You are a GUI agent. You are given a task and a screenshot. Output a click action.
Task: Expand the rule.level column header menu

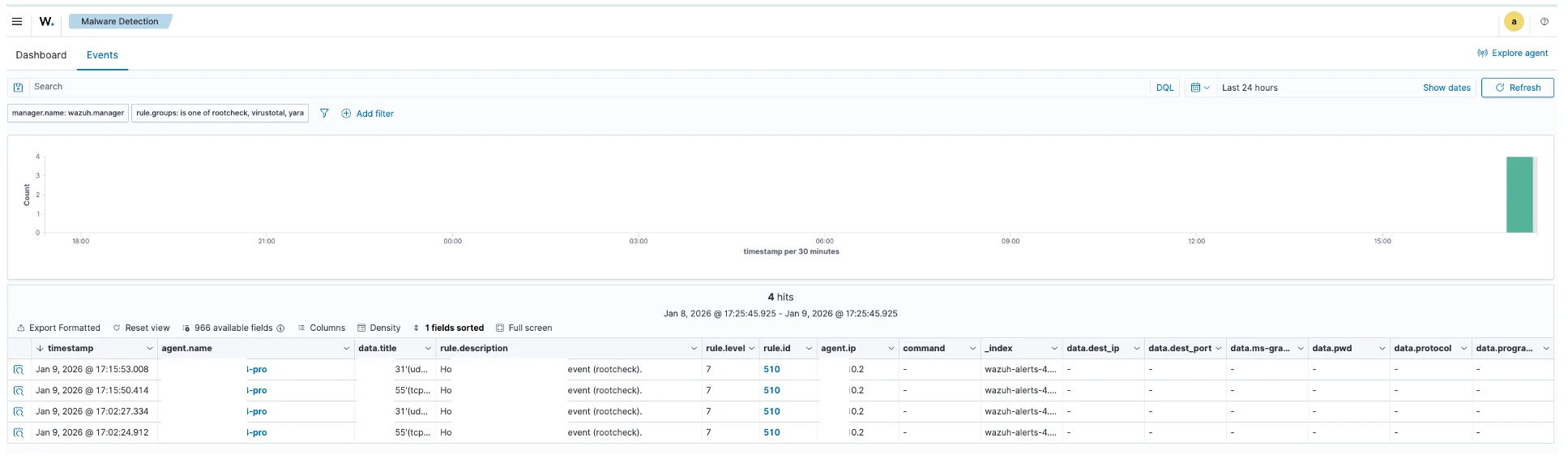[751, 349]
